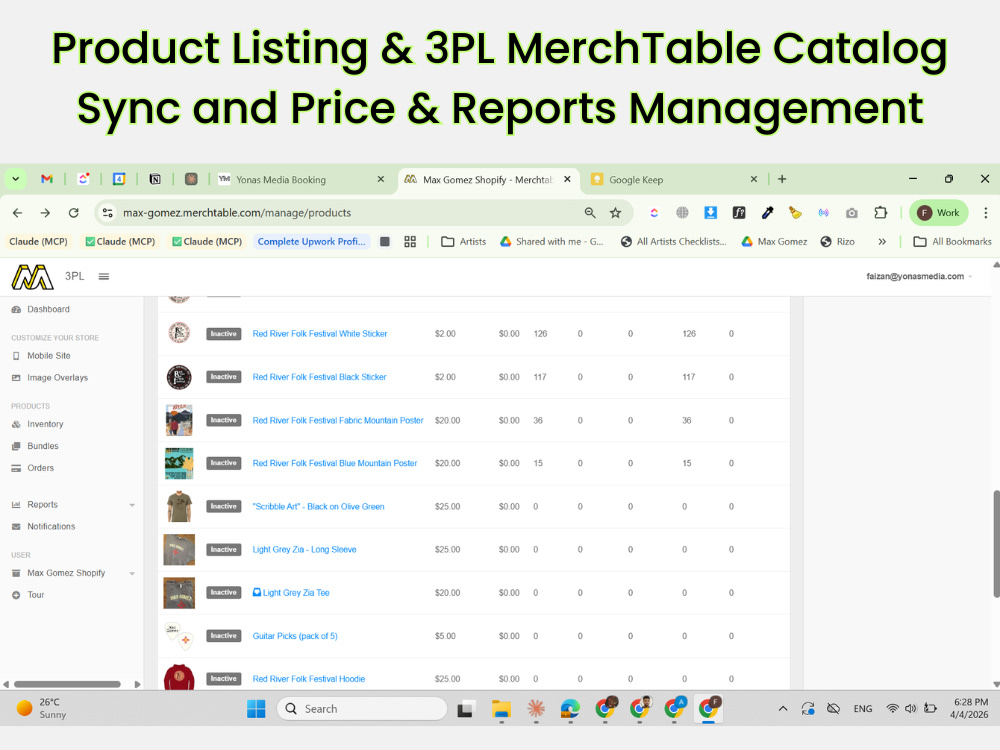Click the red hoodie thumbnail

point(179,677)
